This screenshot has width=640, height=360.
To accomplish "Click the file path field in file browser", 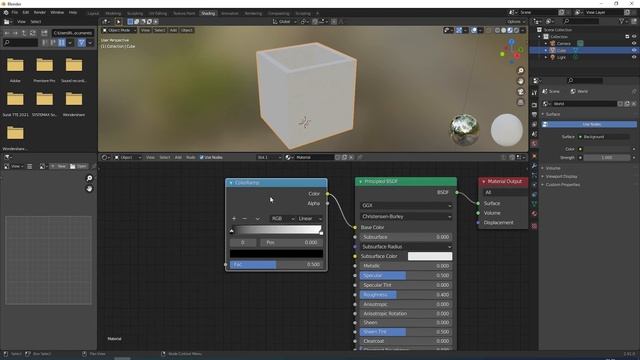I will pos(73,33).
